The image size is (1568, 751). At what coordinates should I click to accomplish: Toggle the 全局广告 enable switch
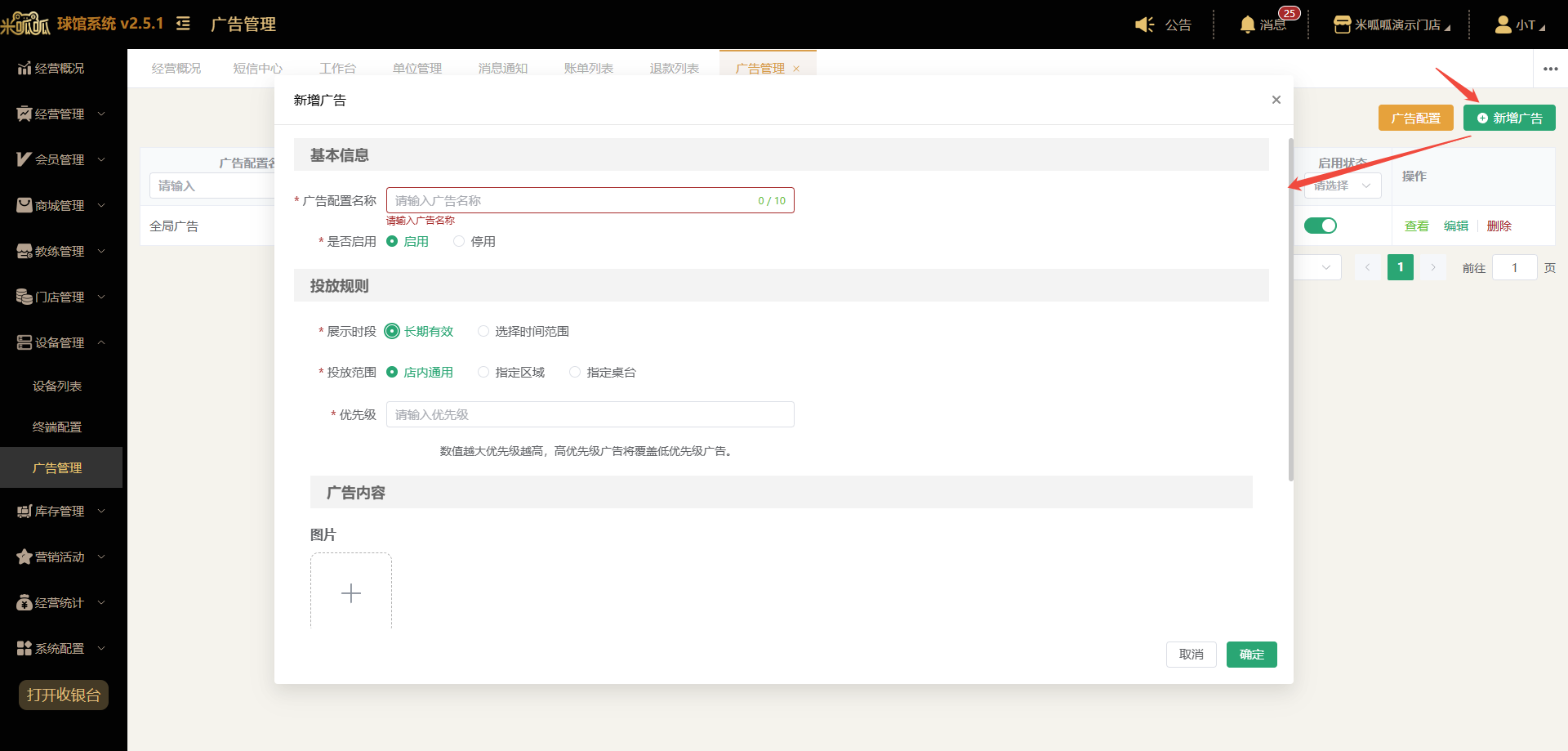1321,226
